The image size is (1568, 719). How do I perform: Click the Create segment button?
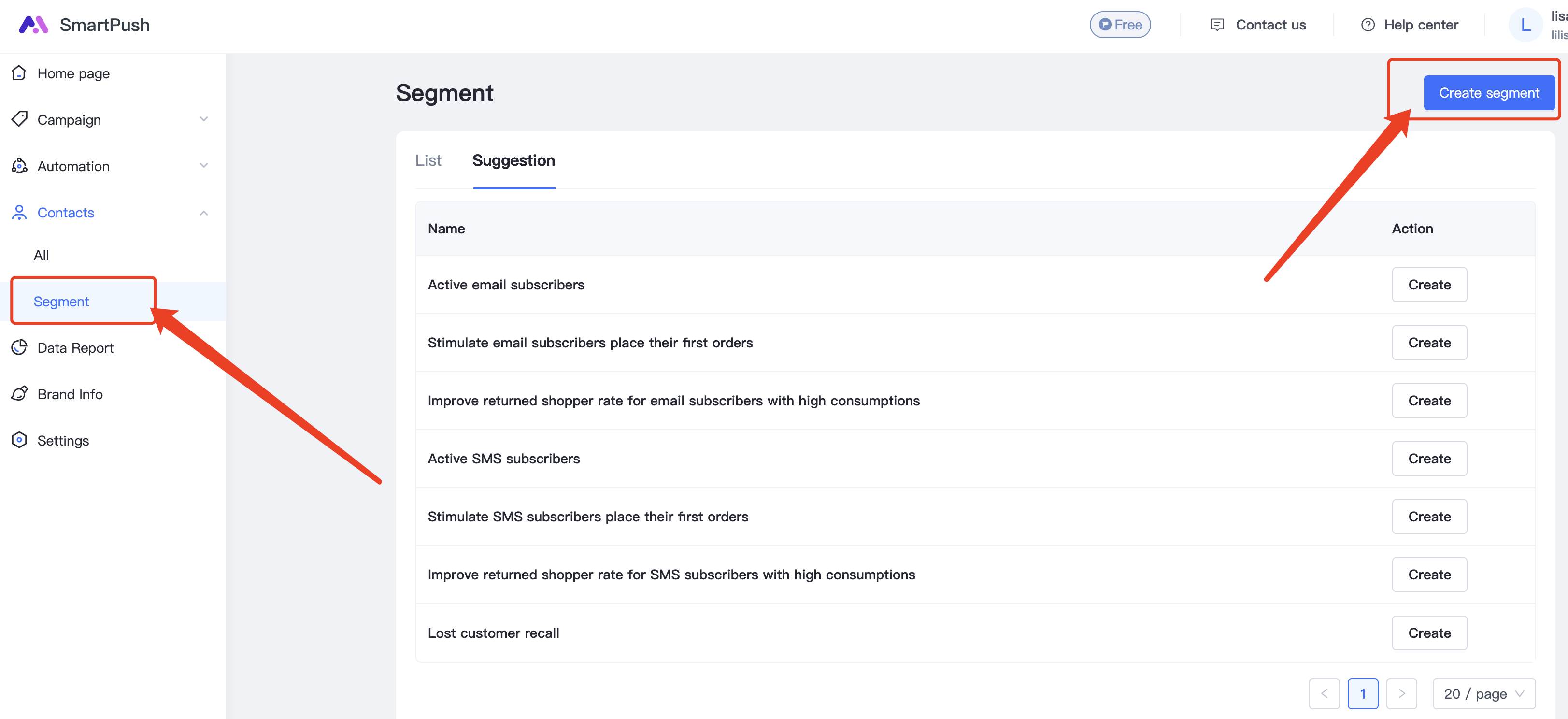pyautogui.click(x=1488, y=93)
